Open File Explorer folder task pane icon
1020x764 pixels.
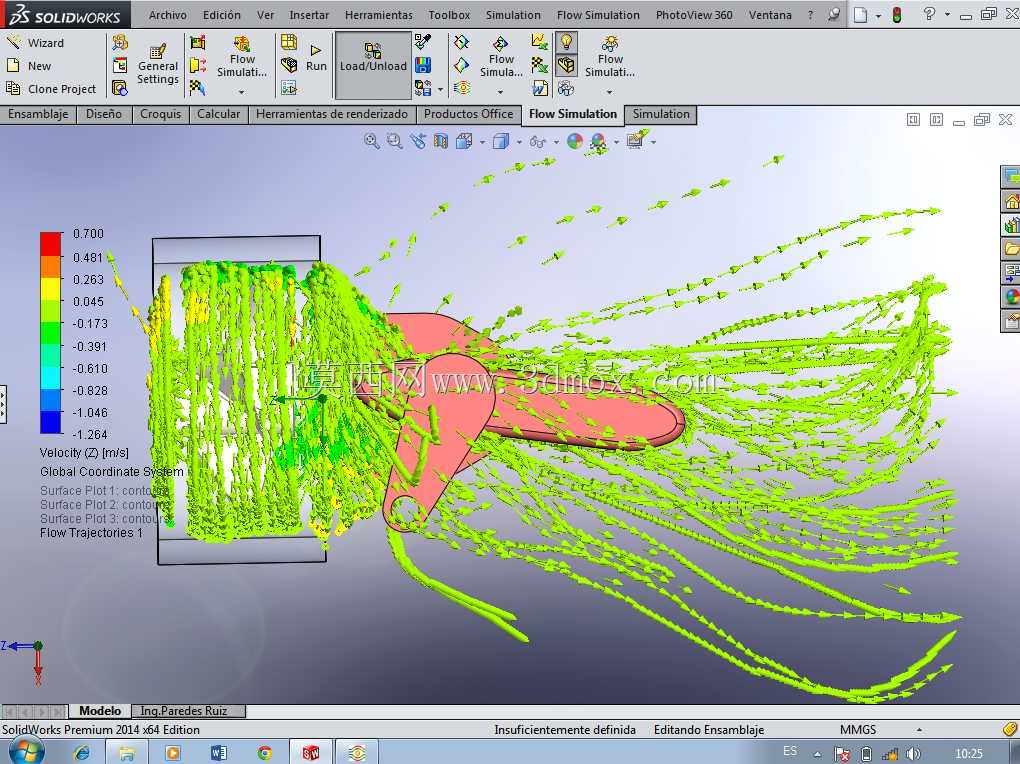[x=1011, y=249]
